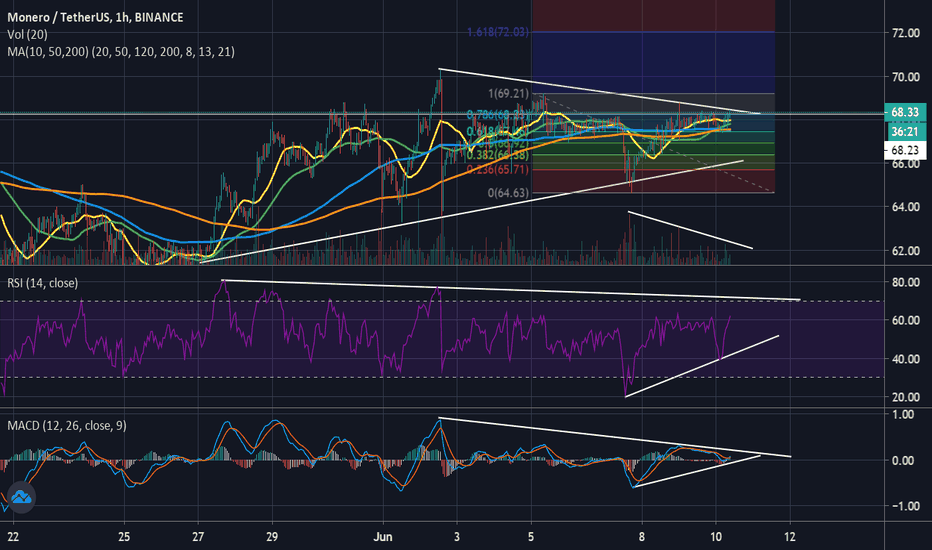Click the current price label 68.33

point(905,112)
